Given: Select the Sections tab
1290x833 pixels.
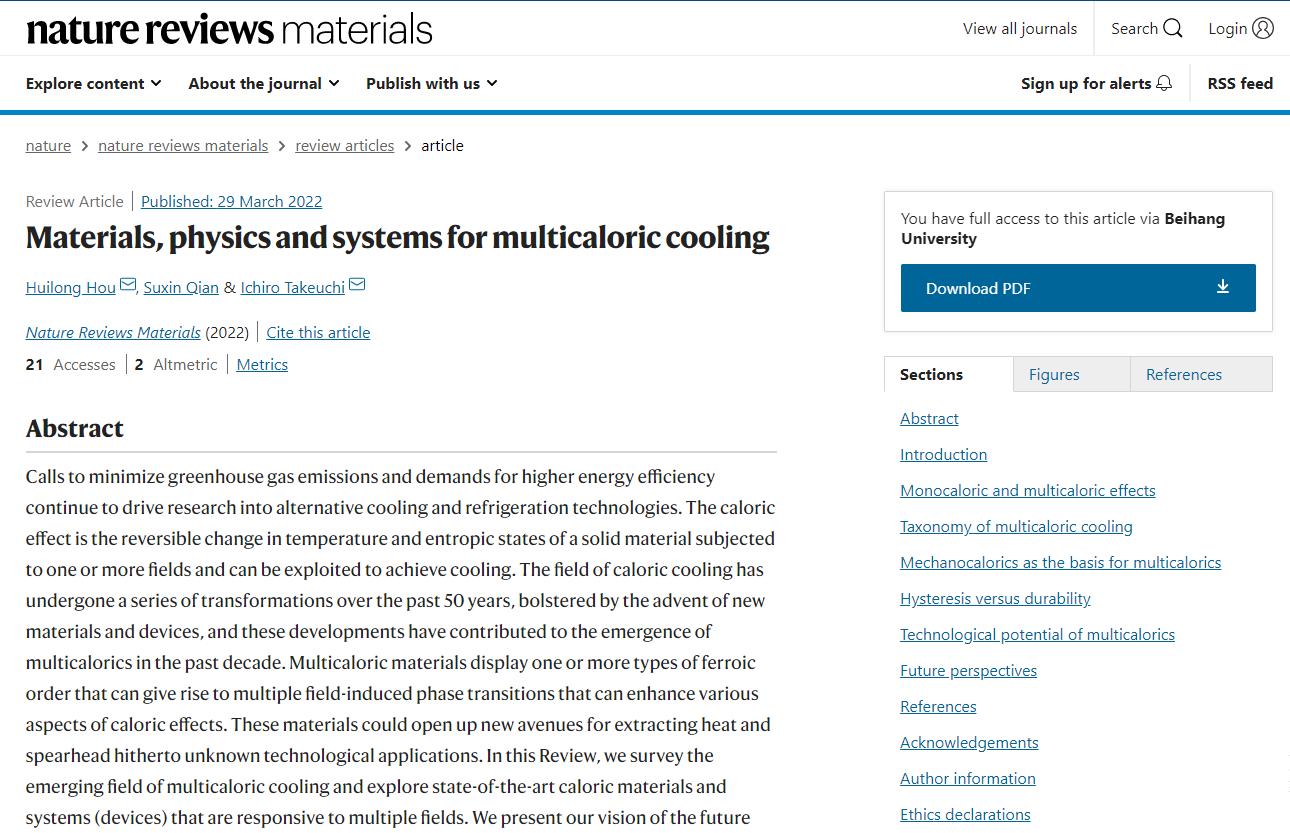Looking at the screenshot, I should pos(931,374).
